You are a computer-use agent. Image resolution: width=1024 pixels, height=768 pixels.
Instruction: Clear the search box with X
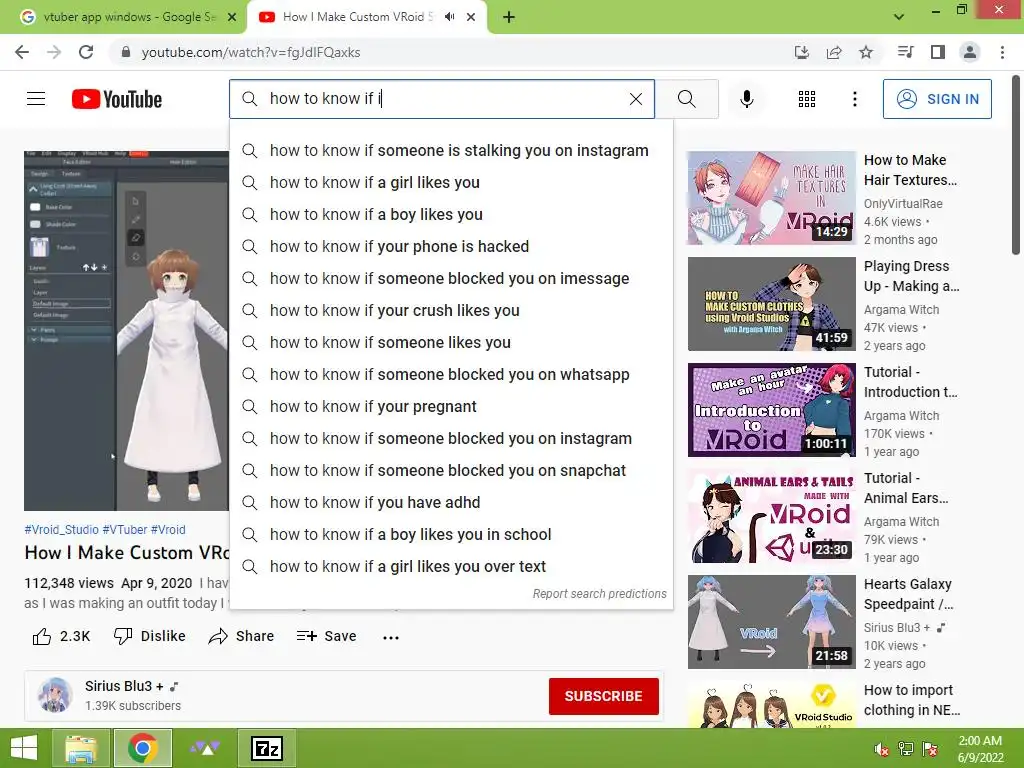pos(635,99)
